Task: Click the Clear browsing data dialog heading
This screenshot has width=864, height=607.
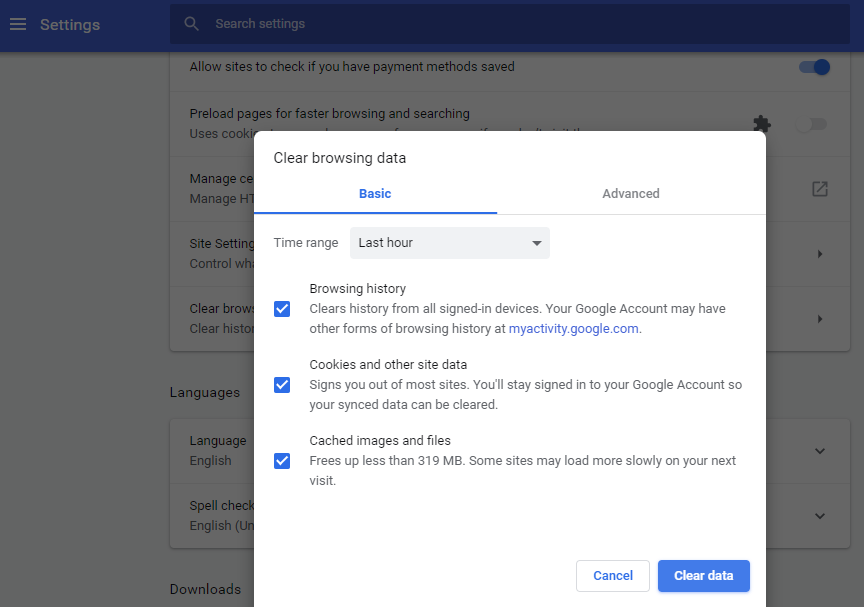Action: click(x=340, y=158)
